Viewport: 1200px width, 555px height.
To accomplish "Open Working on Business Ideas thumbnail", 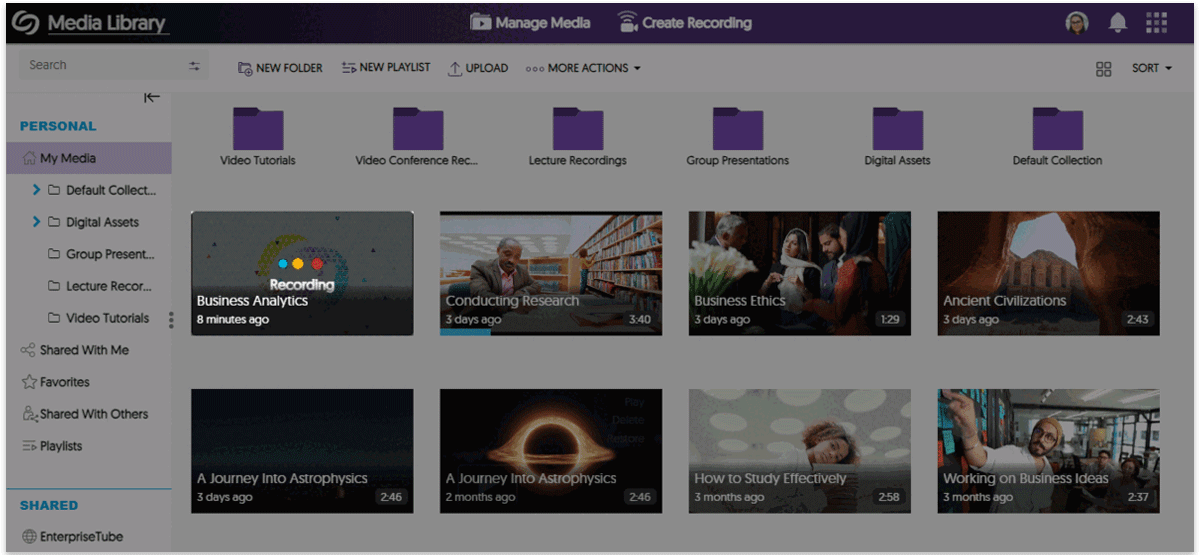I will [x=1049, y=451].
